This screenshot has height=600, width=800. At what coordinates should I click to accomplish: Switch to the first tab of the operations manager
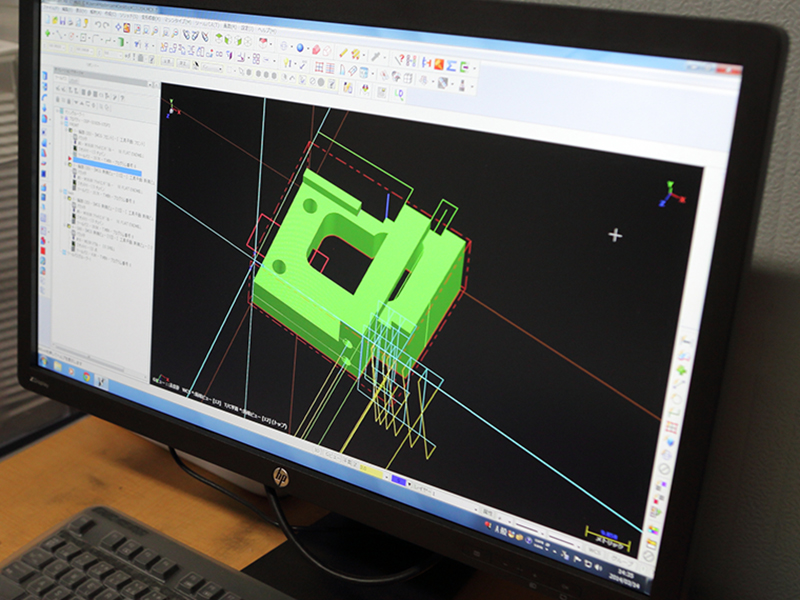tap(60, 78)
